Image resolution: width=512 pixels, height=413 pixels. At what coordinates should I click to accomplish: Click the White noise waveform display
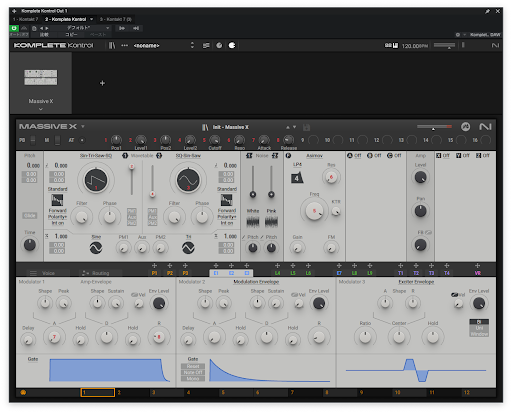coord(253,222)
